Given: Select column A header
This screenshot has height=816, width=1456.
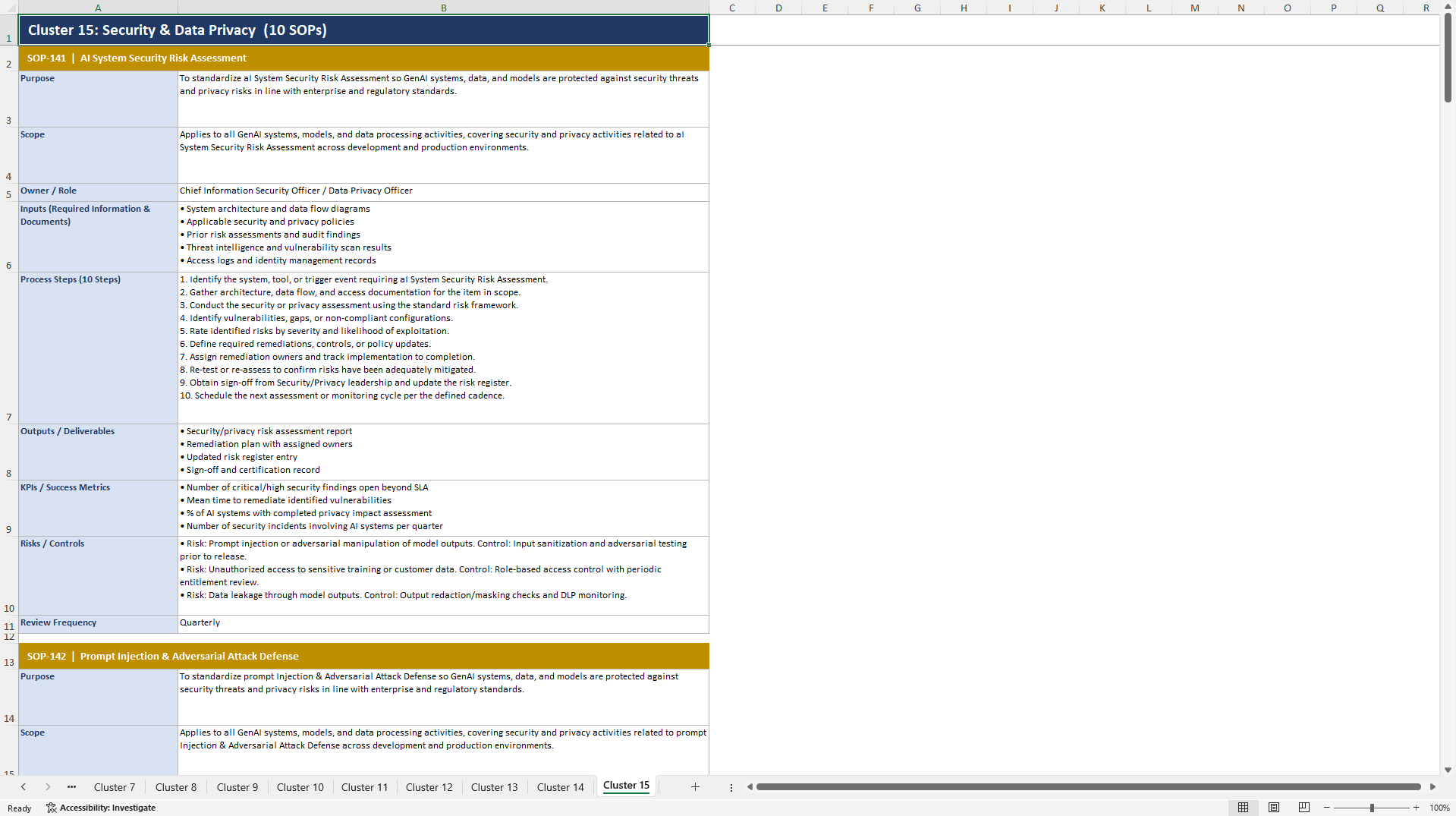Looking at the screenshot, I should [98, 8].
